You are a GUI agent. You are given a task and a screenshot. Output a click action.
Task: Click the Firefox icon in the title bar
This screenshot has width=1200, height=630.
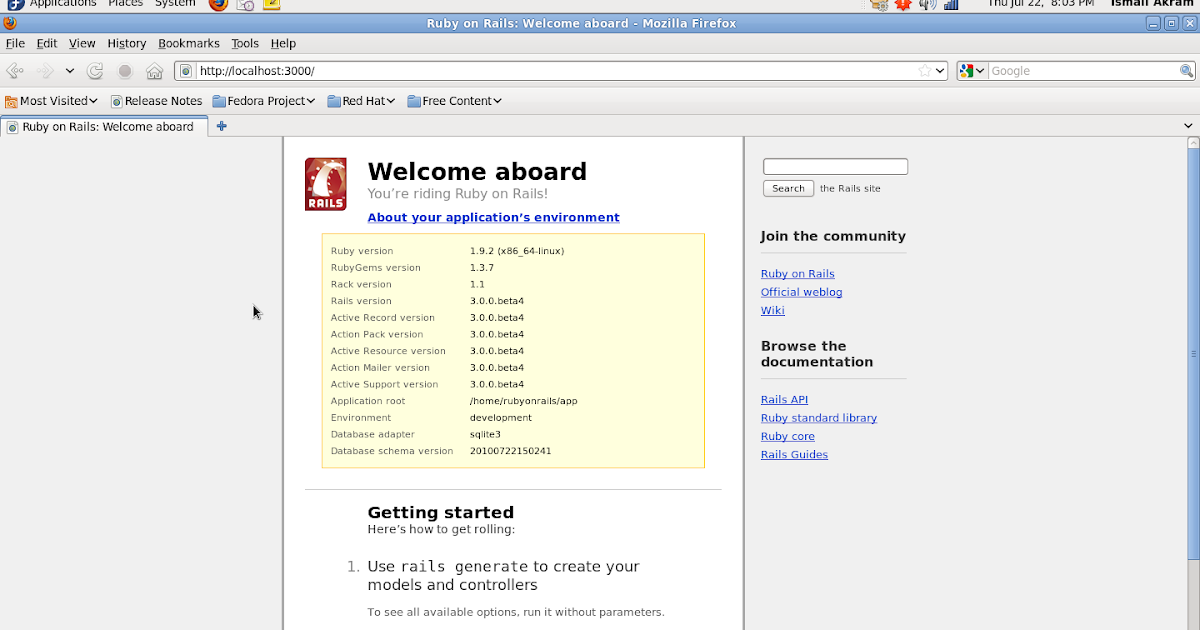pyautogui.click(x=9, y=23)
